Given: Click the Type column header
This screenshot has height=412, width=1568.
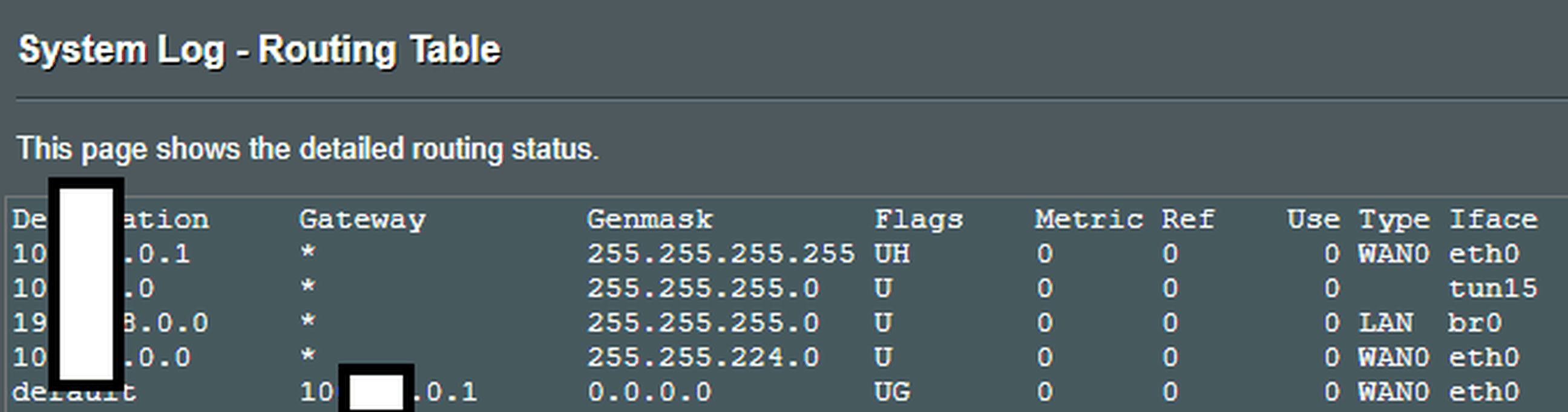Looking at the screenshot, I should click(x=1394, y=220).
